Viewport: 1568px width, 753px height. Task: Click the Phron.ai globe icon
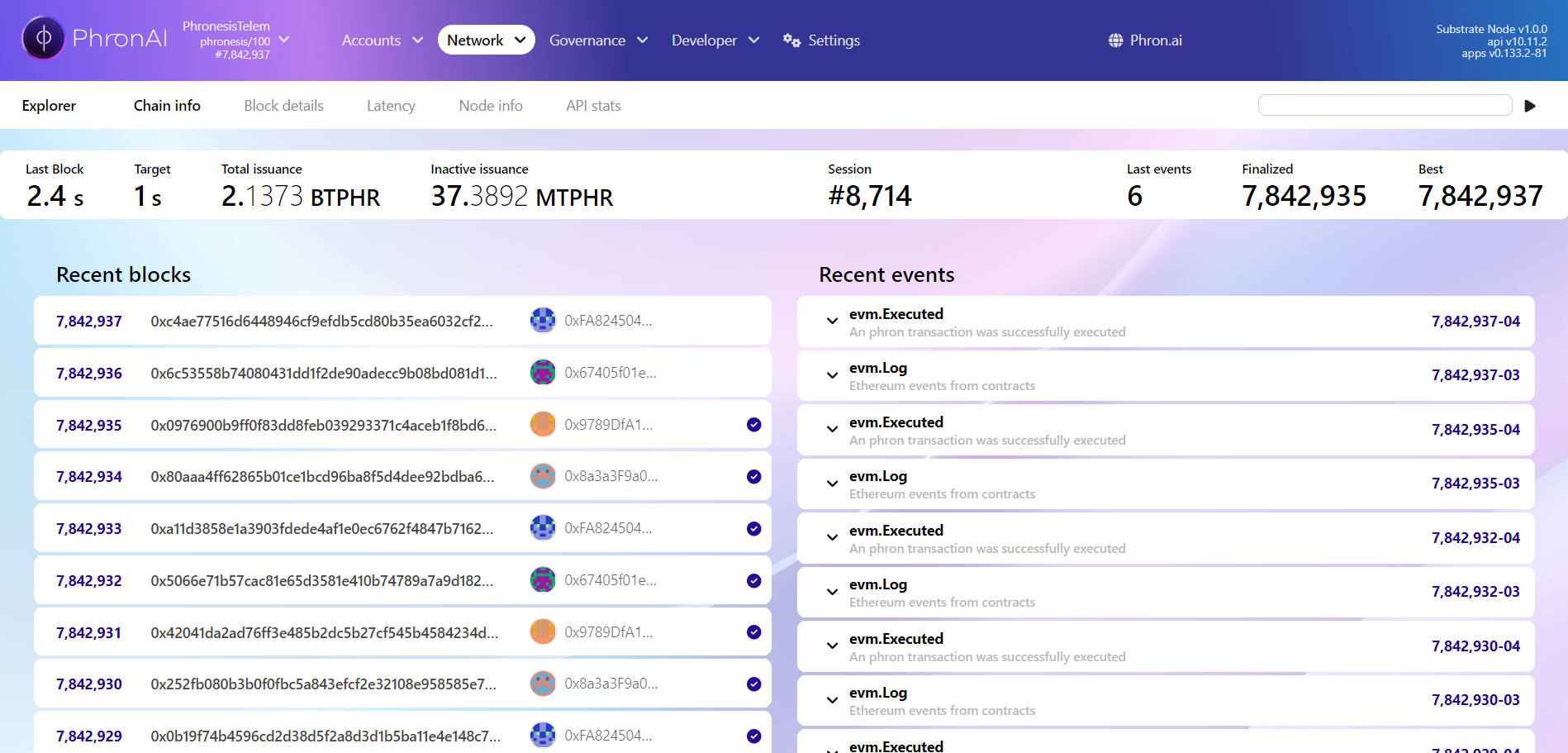[x=1115, y=41]
